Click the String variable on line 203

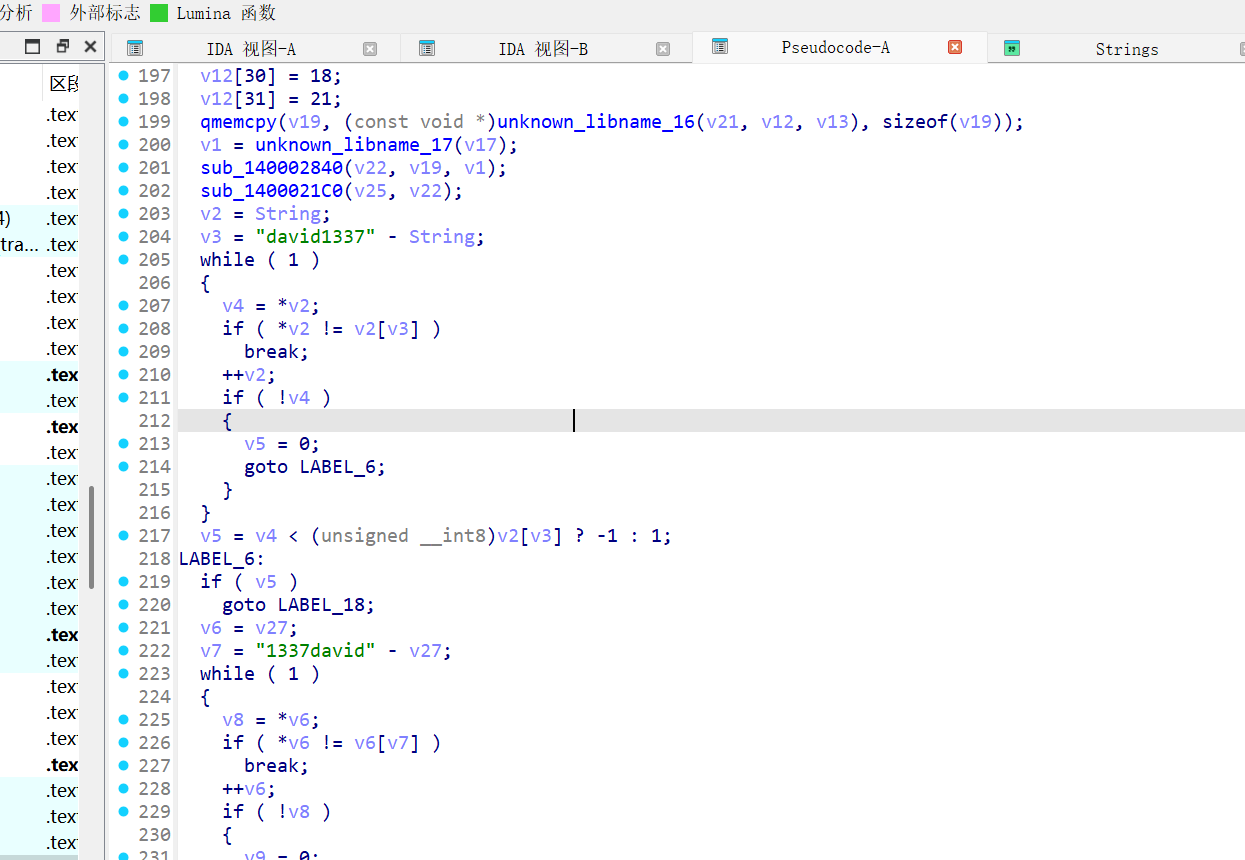(288, 214)
